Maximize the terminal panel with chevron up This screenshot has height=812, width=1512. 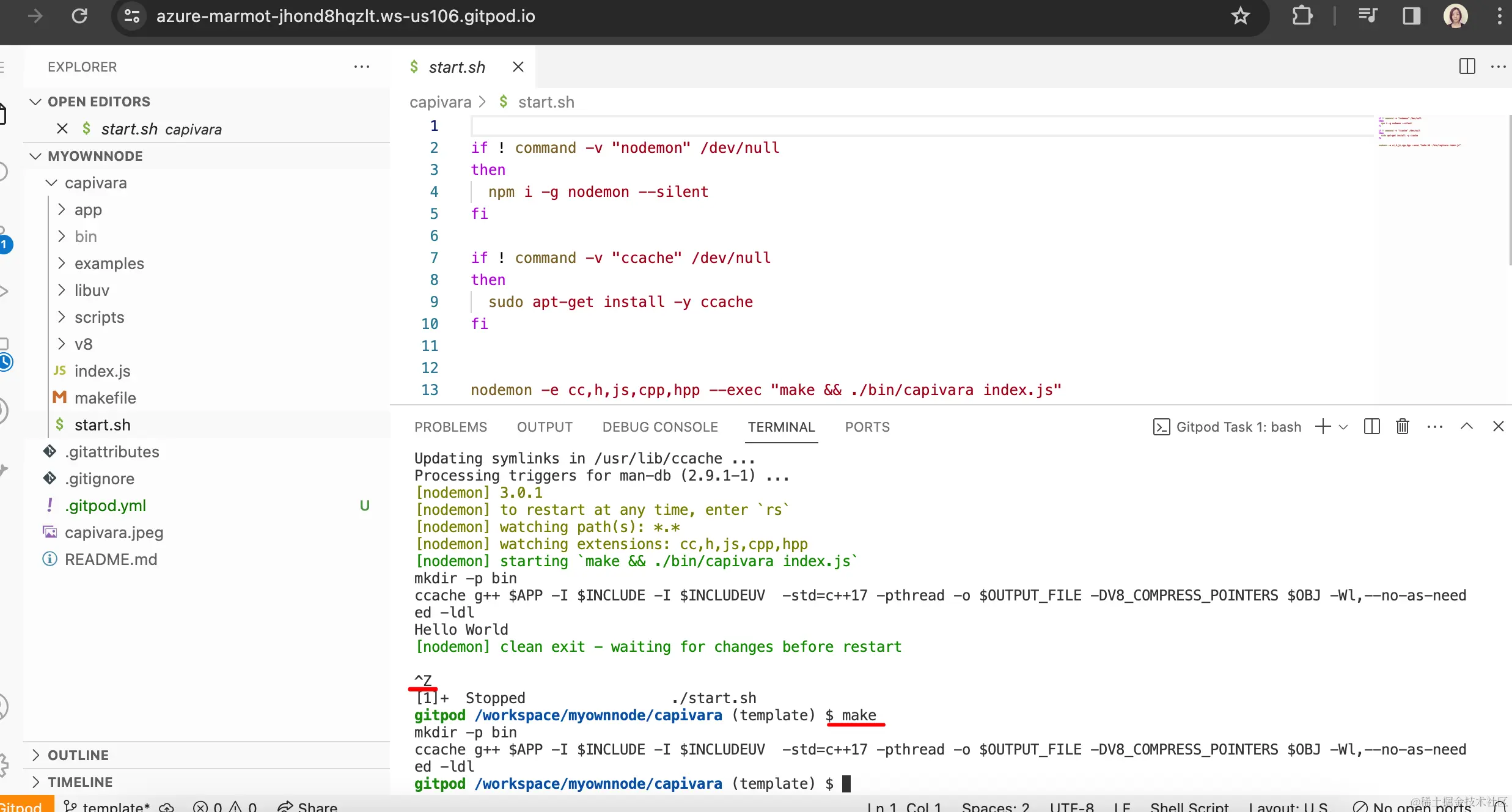point(1467,426)
